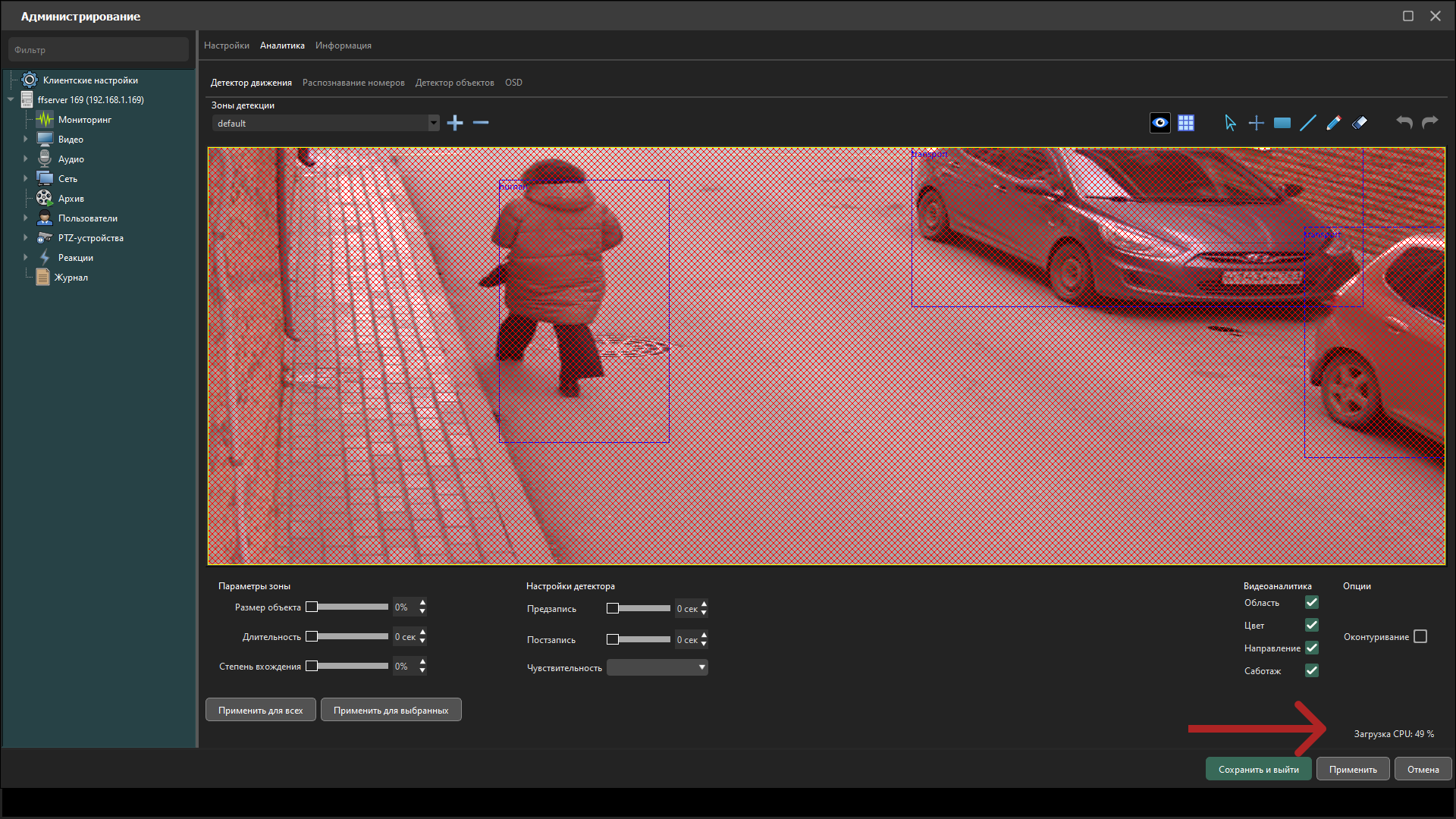The image size is (1456, 819).
Task: Activate the eraser tool
Action: (x=1360, y=123)
